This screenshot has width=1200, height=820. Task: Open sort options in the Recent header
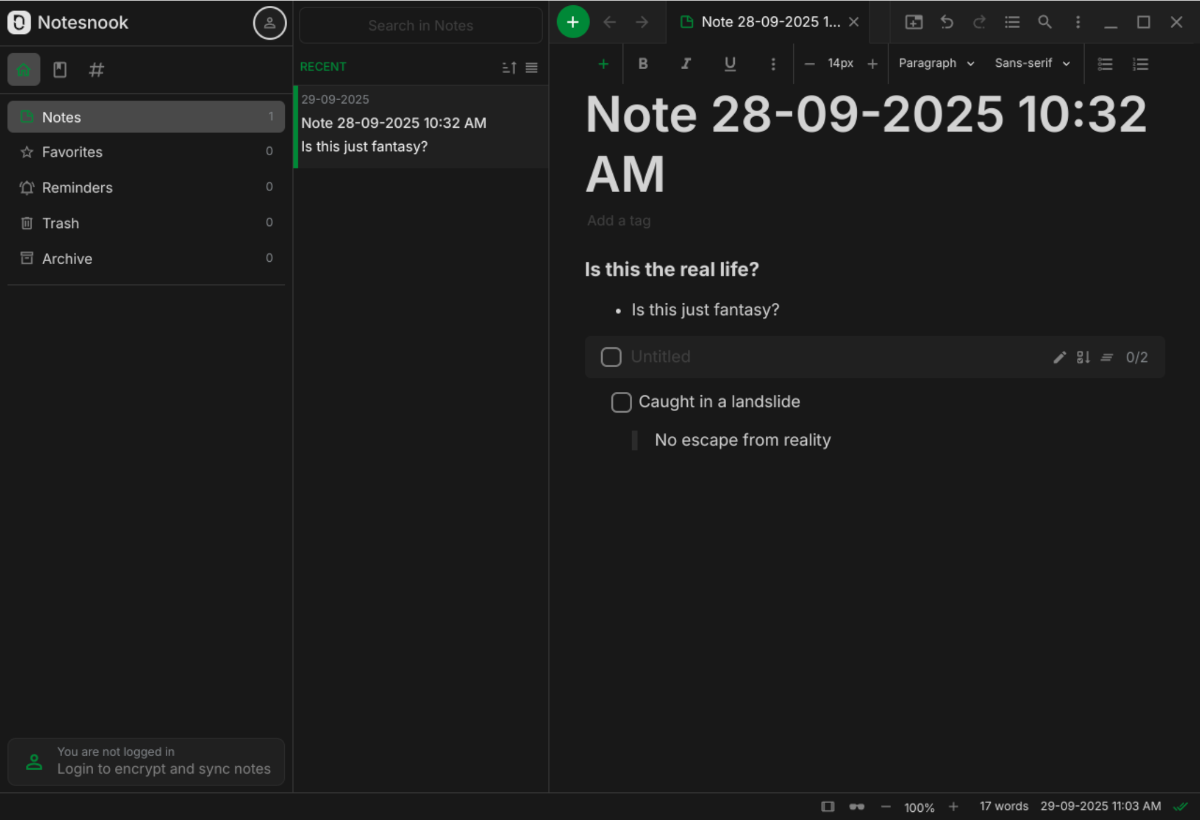click(509, 68)
